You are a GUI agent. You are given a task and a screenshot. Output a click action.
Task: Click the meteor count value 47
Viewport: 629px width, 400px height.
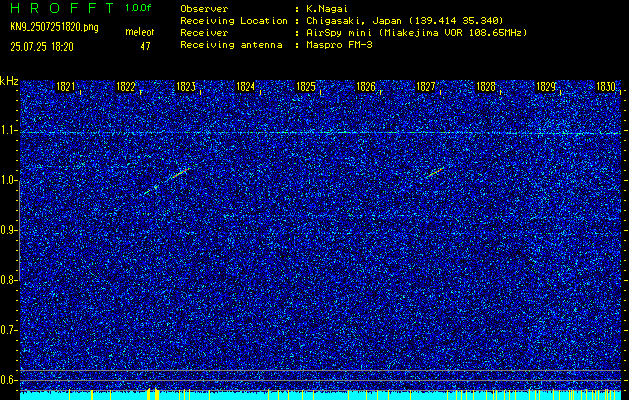145,47
